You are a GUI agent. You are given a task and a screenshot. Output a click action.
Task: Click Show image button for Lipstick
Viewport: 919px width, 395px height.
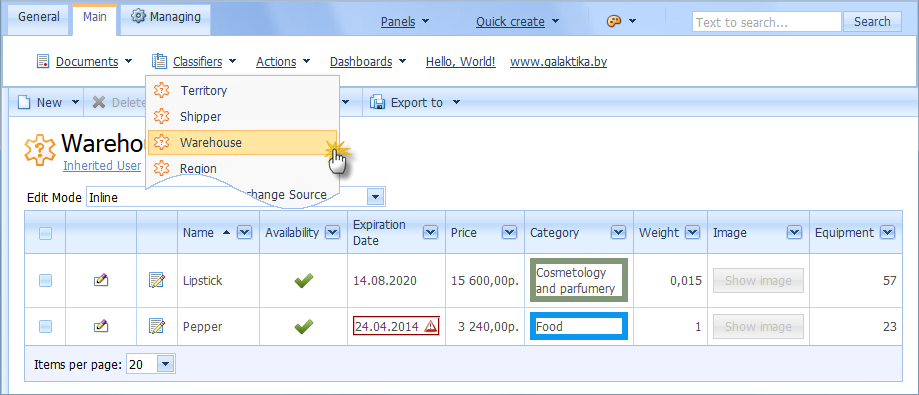(758, 281)
